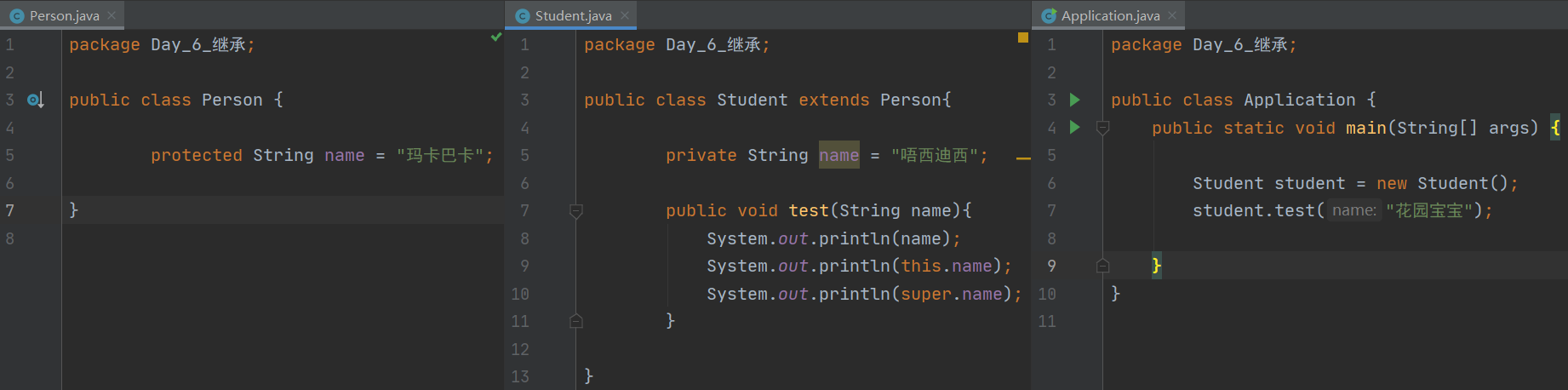
Task: Click the class file icon on Application.java tab
Action: (1049, 15)
